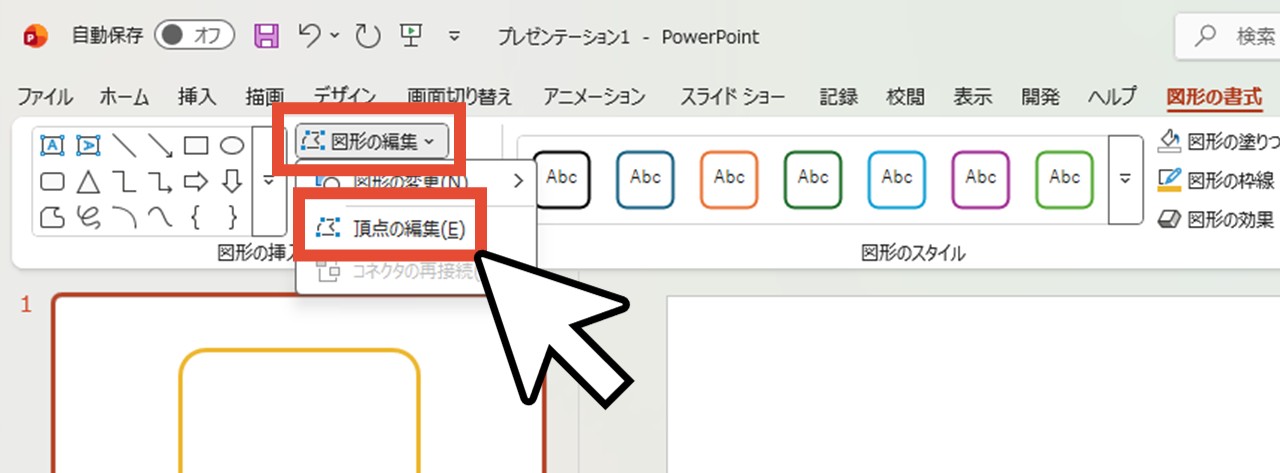The height and width of the screenshot is (473, 1280).
Task: Pick the elbow connector shape
Action: pos(124,181)
